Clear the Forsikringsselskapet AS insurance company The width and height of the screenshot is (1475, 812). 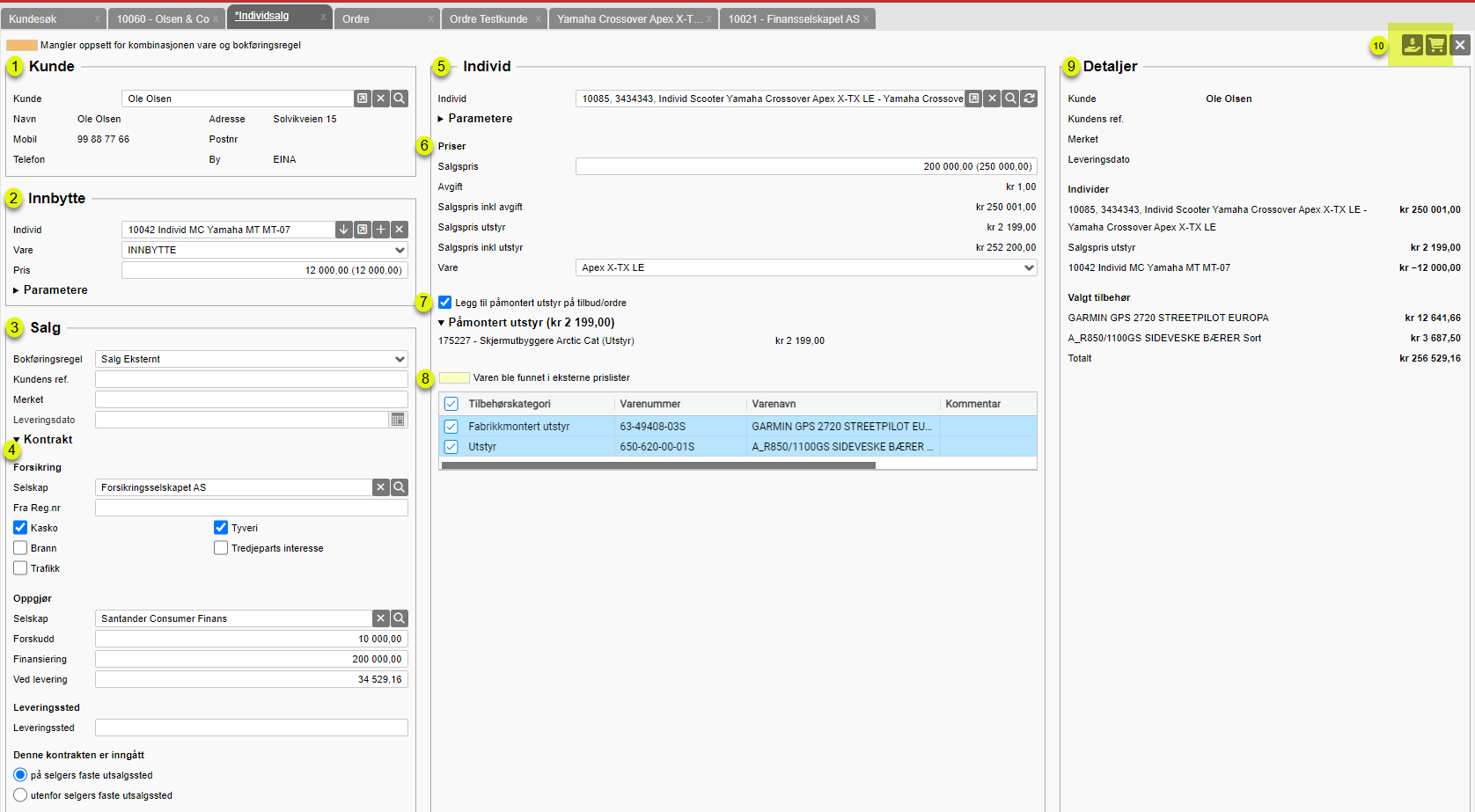coord(381,487)
